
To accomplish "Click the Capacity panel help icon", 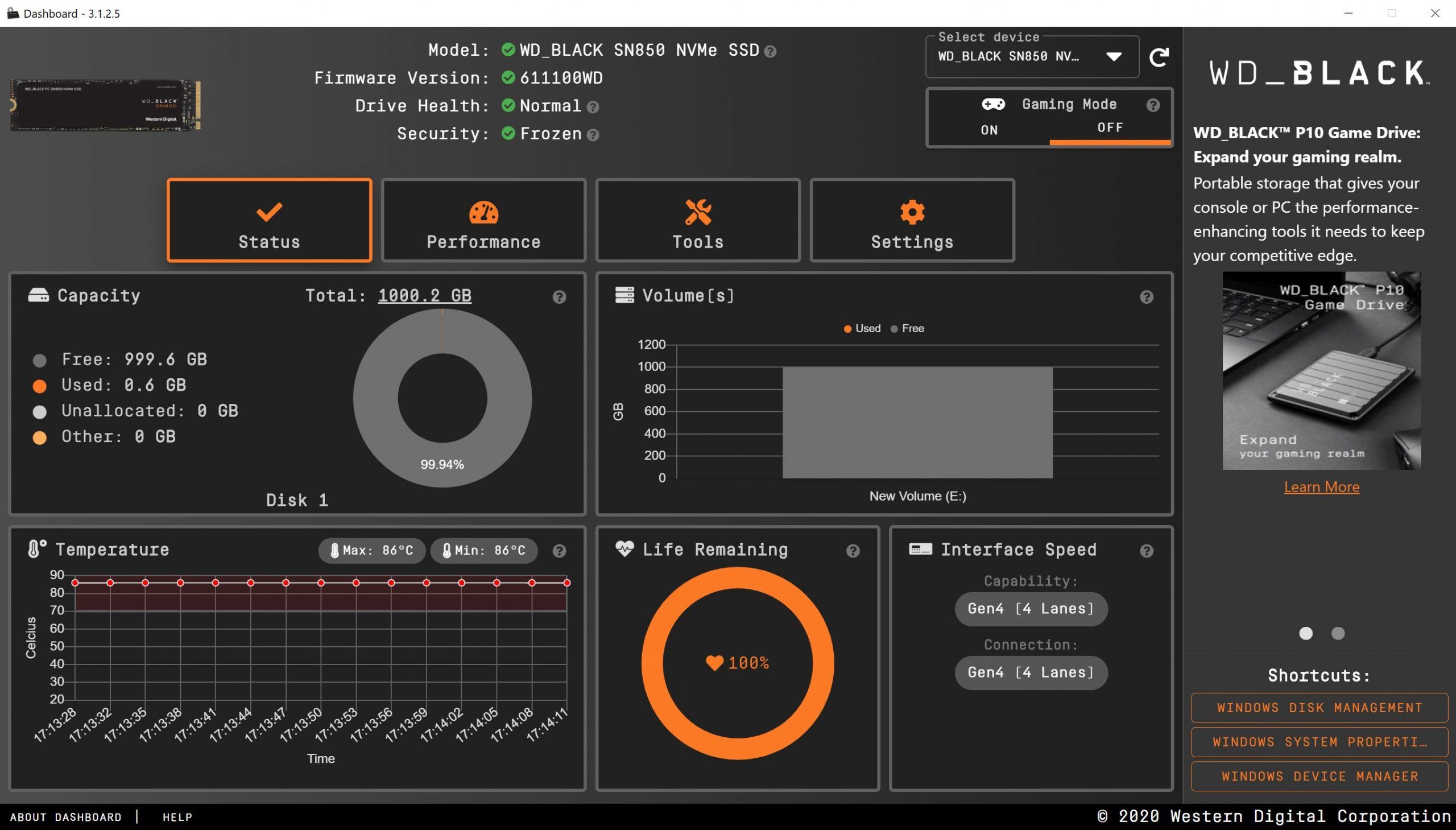I will (559, 297).
